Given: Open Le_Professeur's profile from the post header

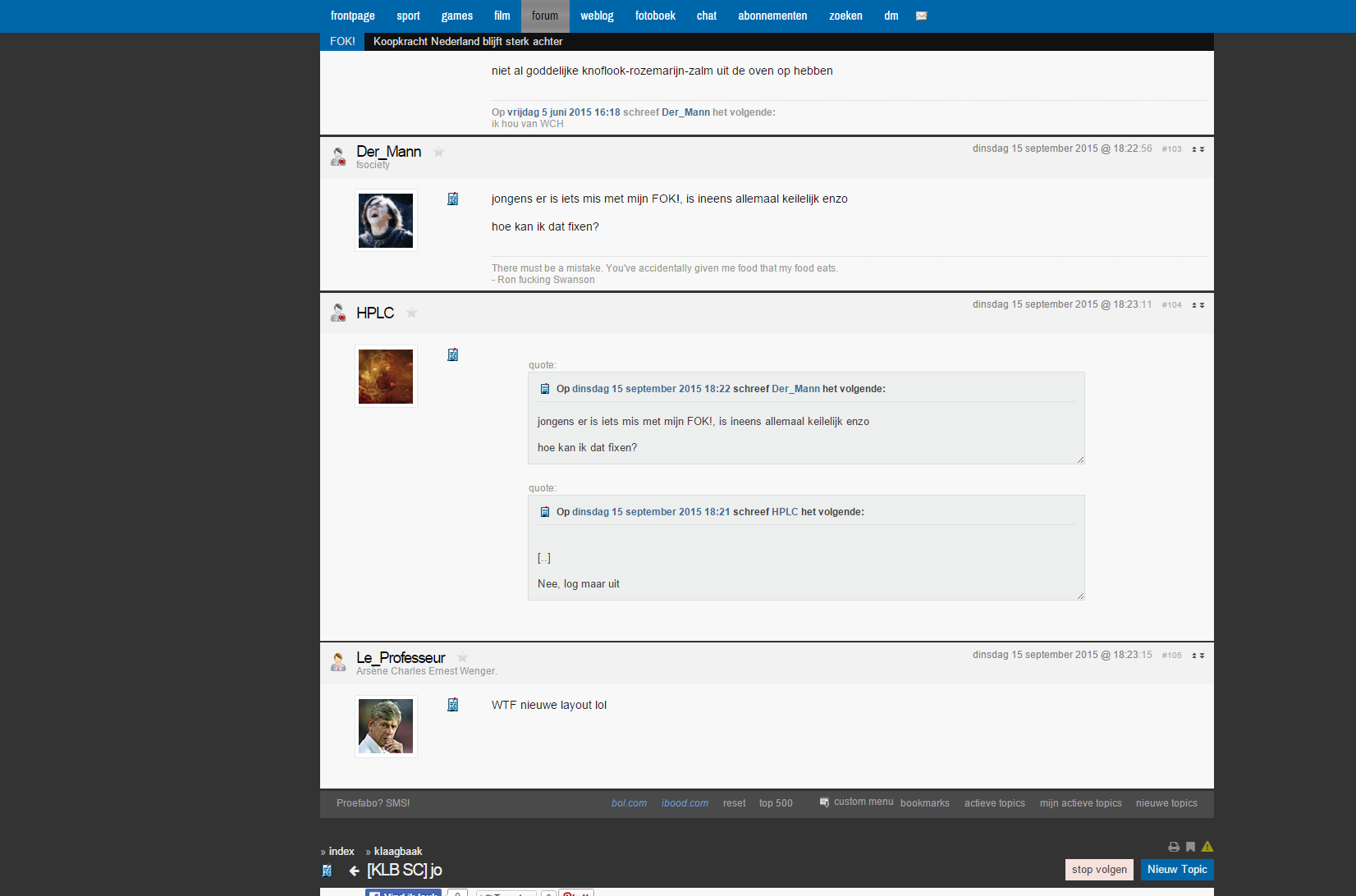Looking at the screenshot, I should pyautogui.click(x=401, y=657).
